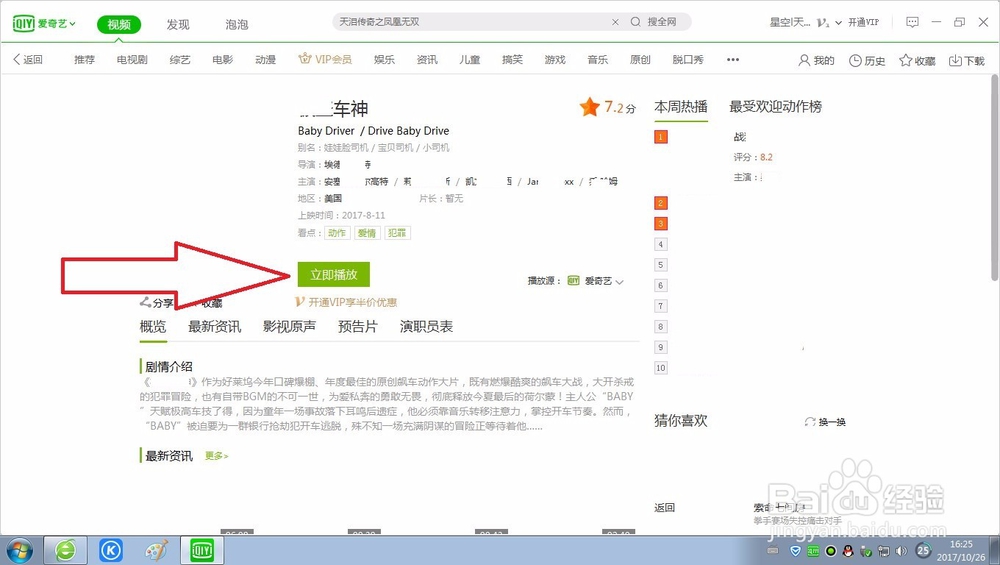Click the VIP会员 crown icon item
The image size is (1000, 565).
point(325,59)
